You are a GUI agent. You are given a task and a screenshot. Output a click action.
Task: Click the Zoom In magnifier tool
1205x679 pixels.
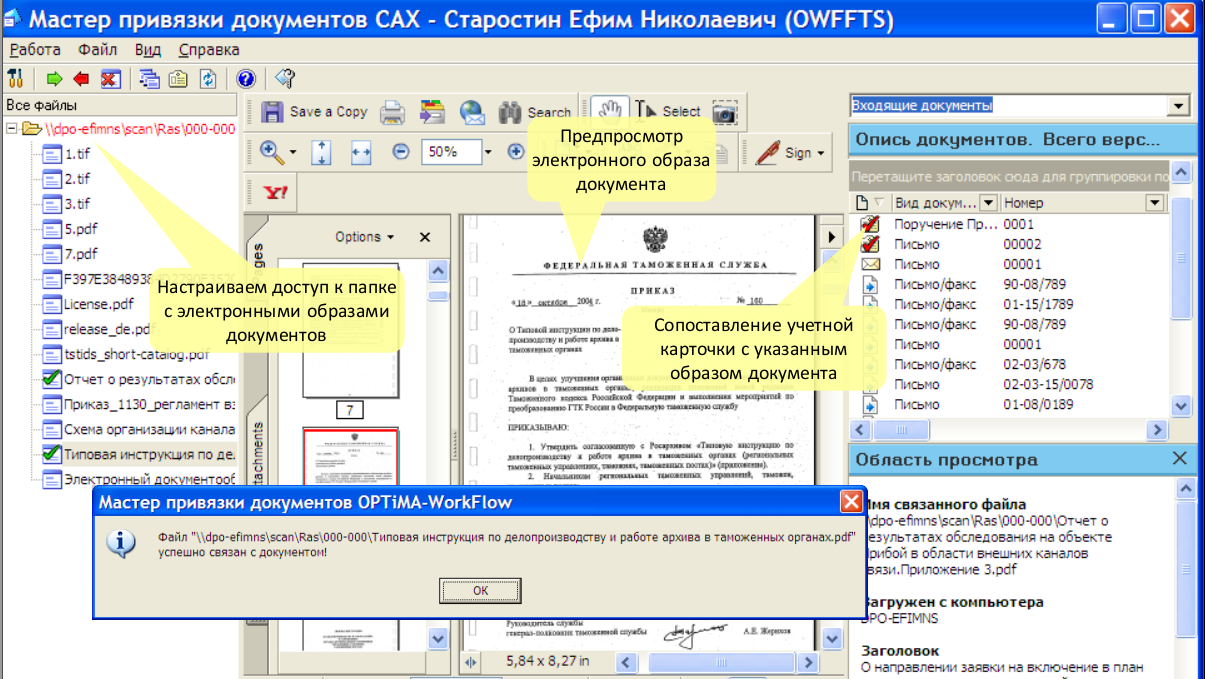coord(271,152)
